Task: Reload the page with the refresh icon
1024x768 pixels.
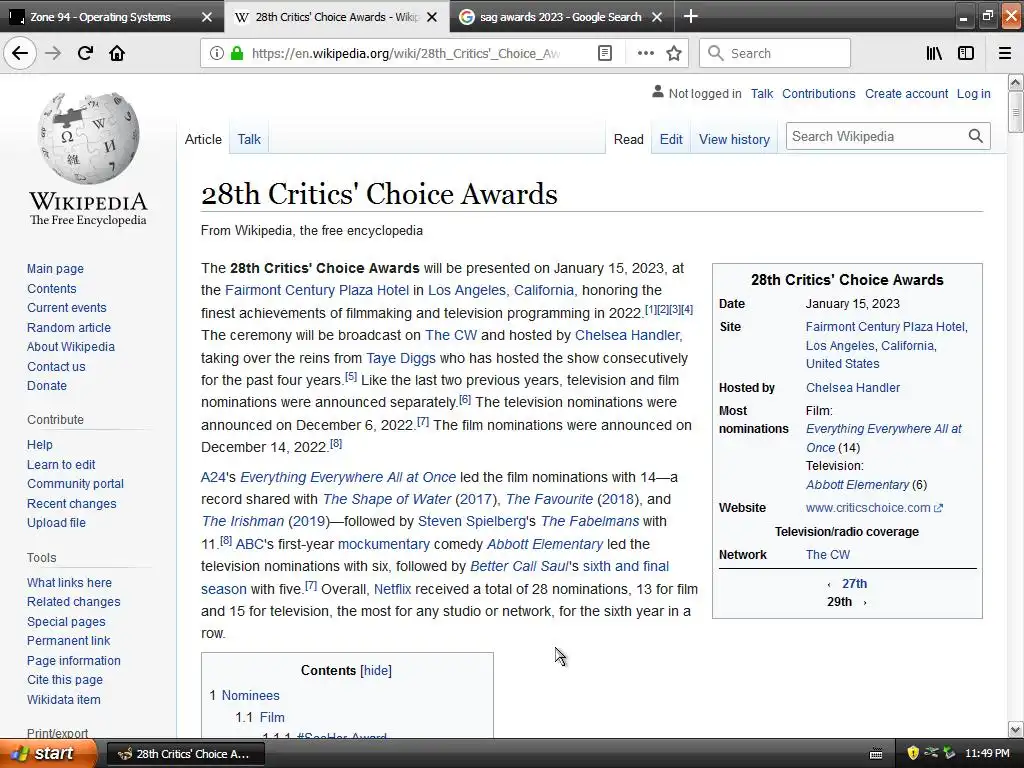Action: coord(85,53)
